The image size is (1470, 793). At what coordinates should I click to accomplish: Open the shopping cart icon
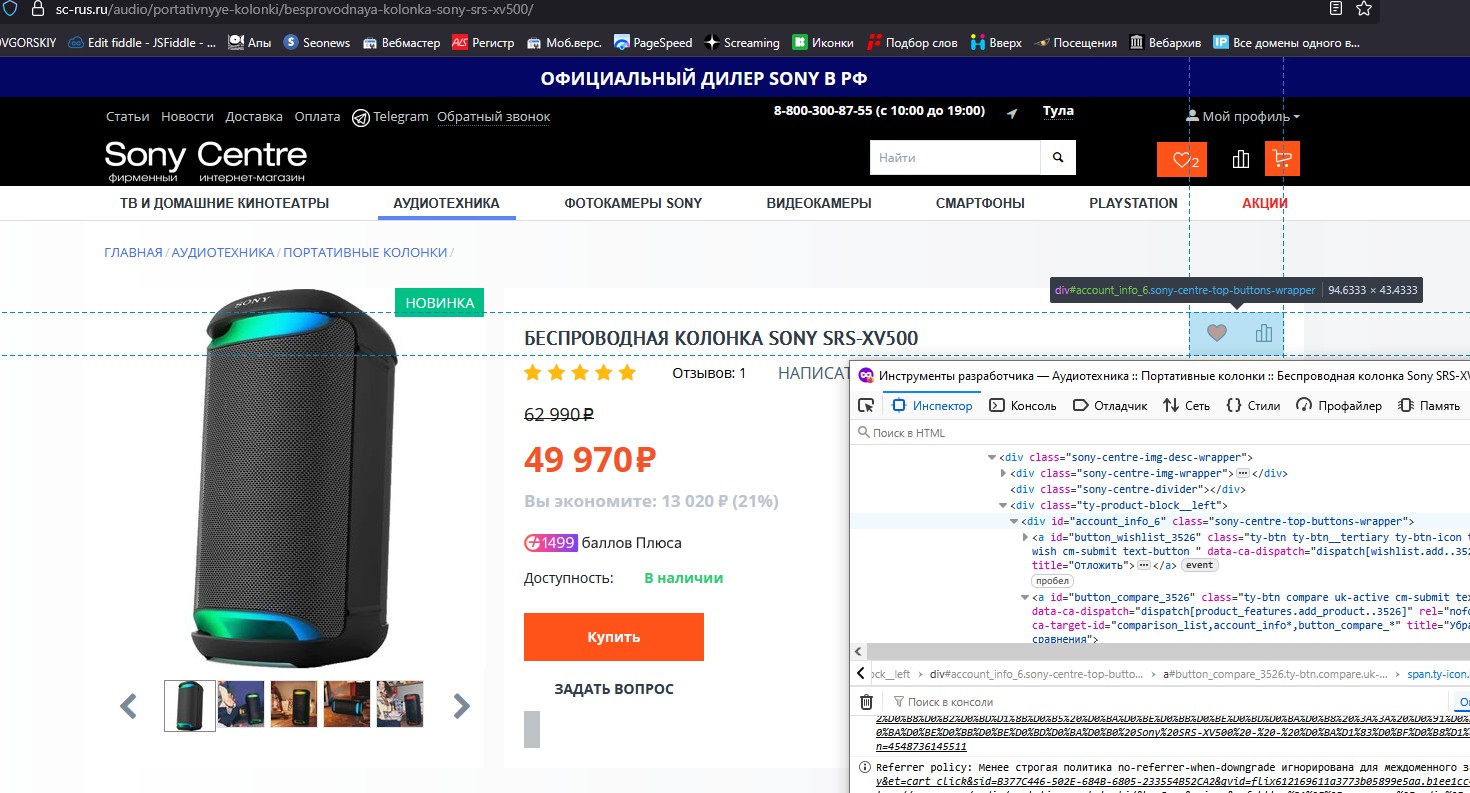click(x=1282, y=159)
